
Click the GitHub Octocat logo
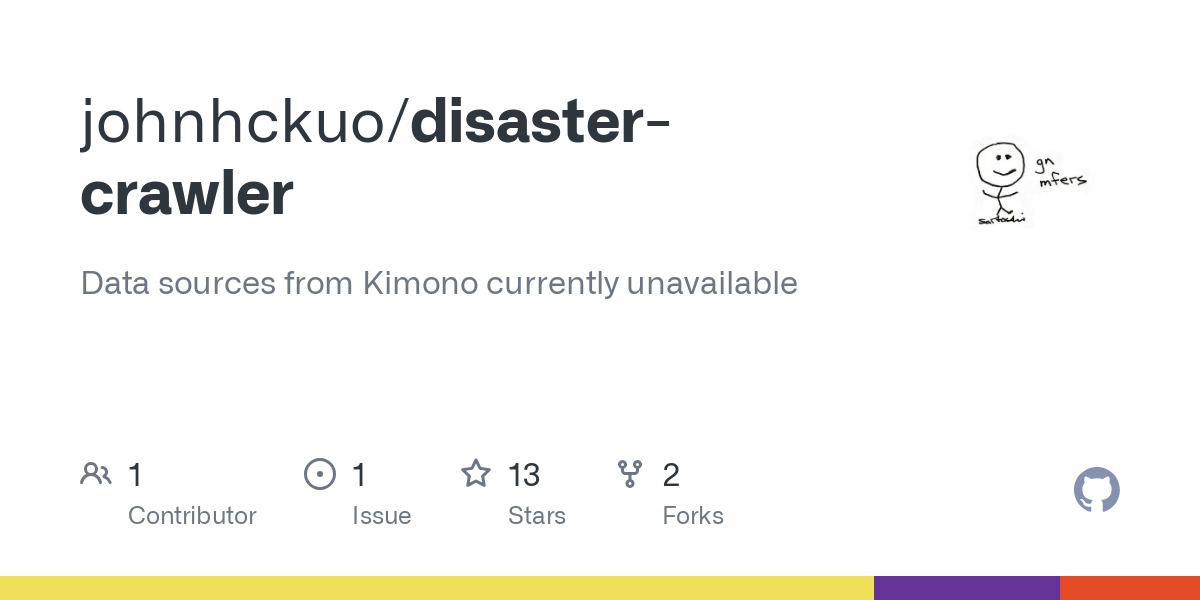click(x=1096, y=491)
